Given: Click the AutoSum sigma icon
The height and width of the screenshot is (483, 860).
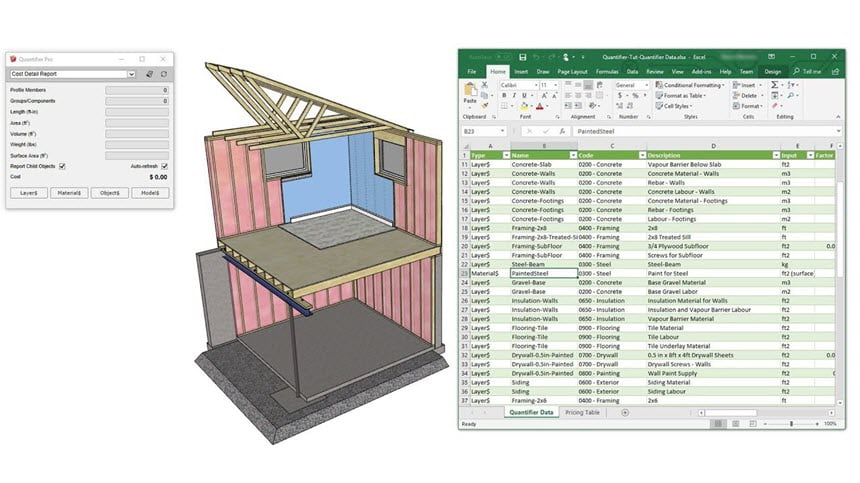Looking at the screenshot, I should (x=774, y=85).
